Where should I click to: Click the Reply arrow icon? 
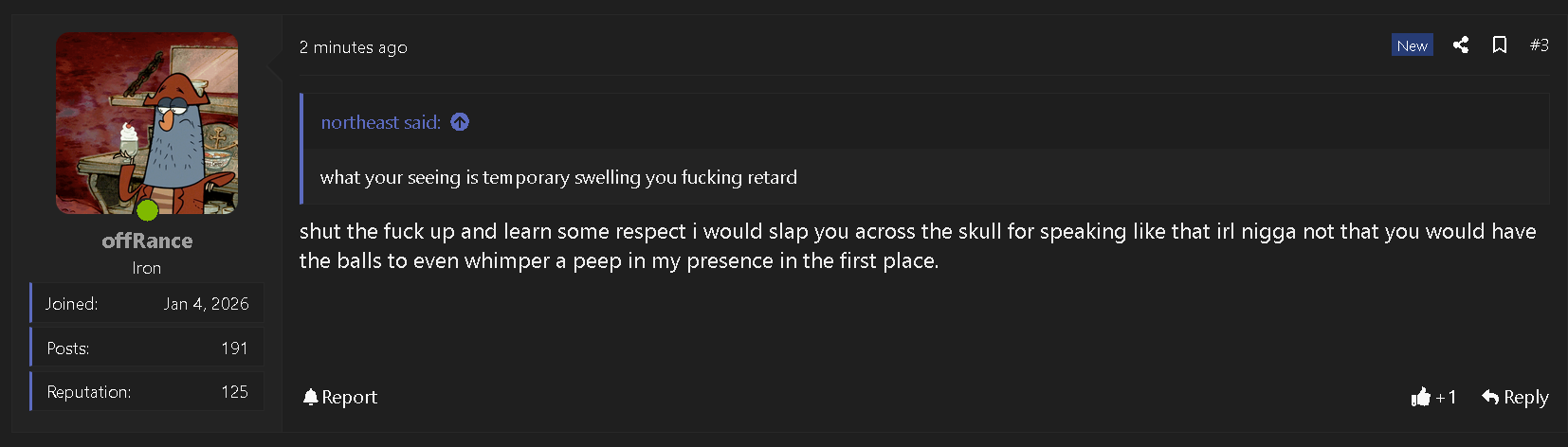[1490, 397]
